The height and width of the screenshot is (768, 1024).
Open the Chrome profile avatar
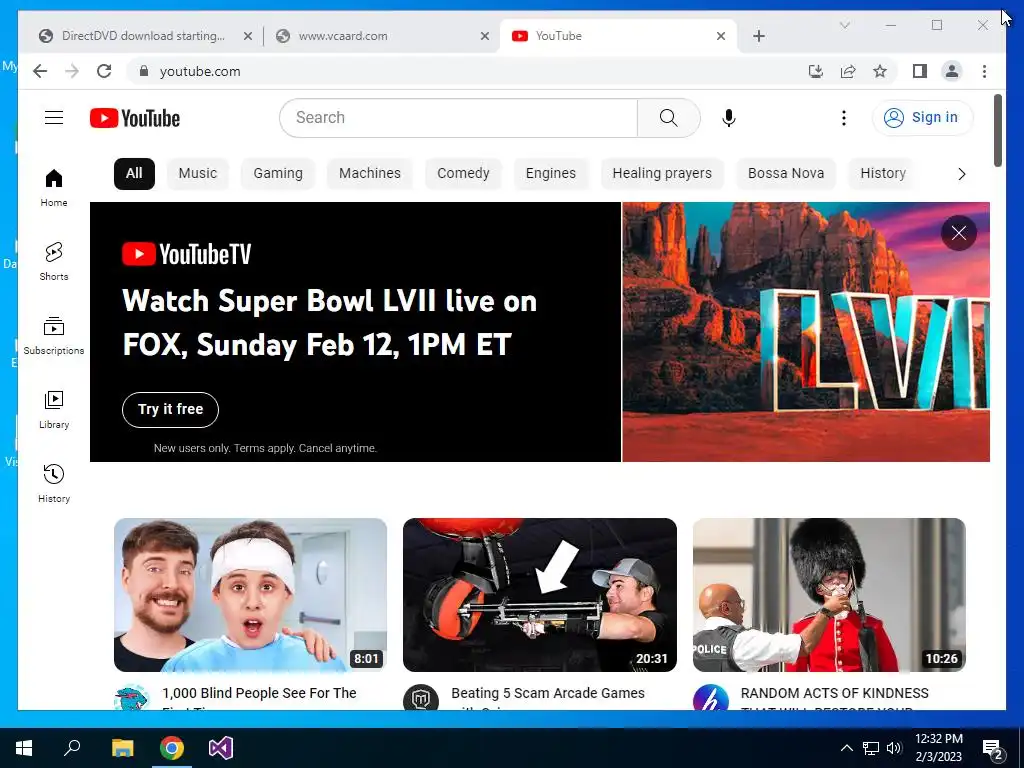(952, 71)
